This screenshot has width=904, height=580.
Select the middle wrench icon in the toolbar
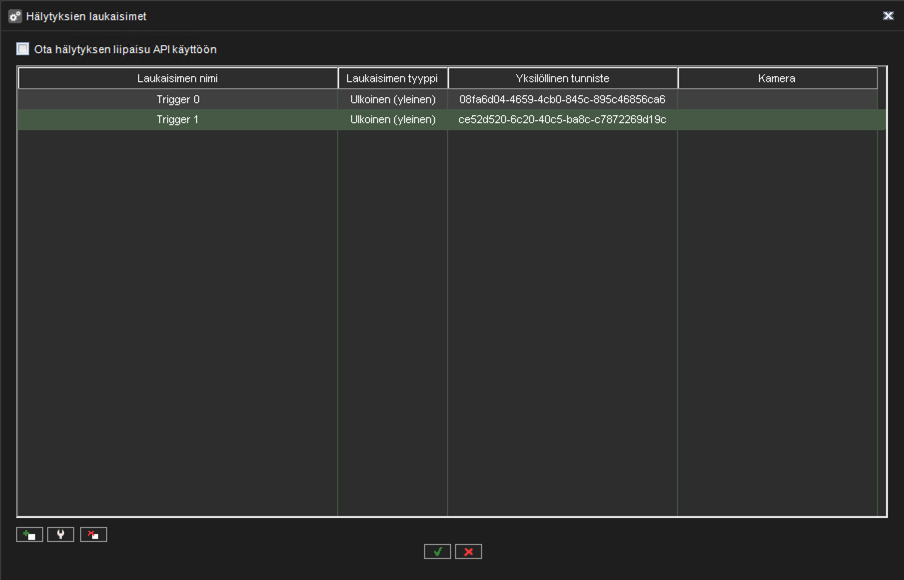[60, 534]
